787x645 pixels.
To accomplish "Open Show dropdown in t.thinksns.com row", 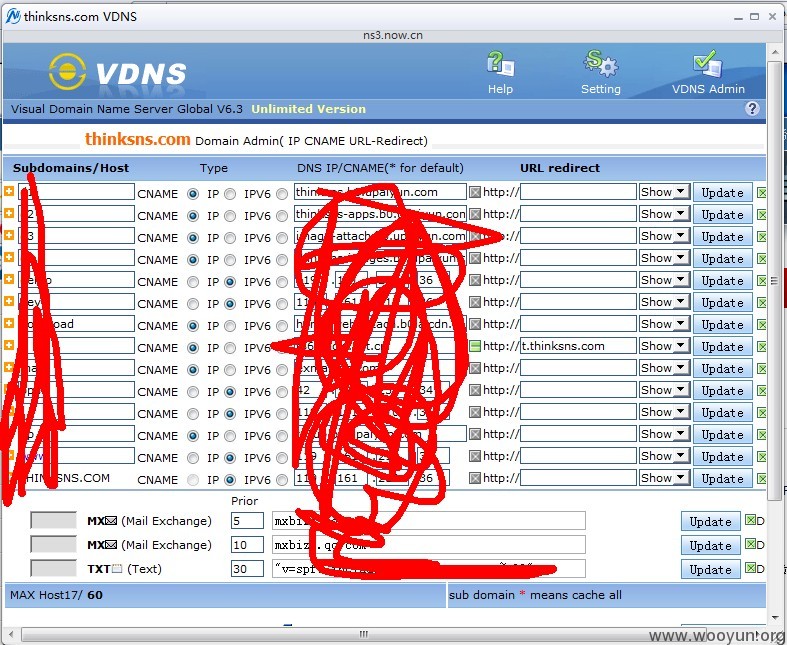I will pyautogui.click(x=664, y=346).
